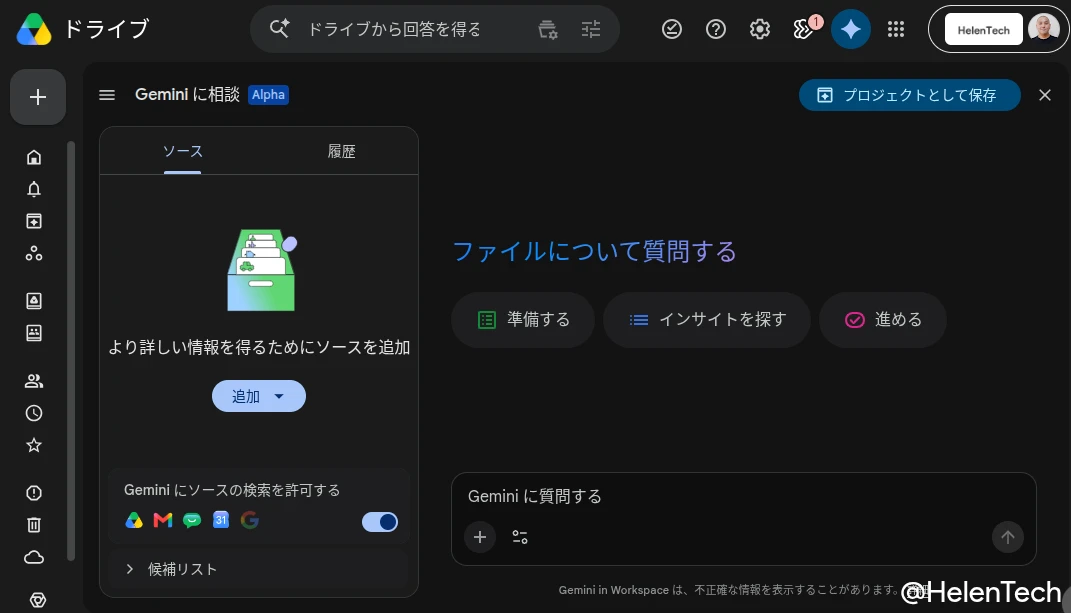Viewport: 1071px width, 613px height.
Task: Open the Projects plus-box icon in the sidebar
Action: point(34,221)
